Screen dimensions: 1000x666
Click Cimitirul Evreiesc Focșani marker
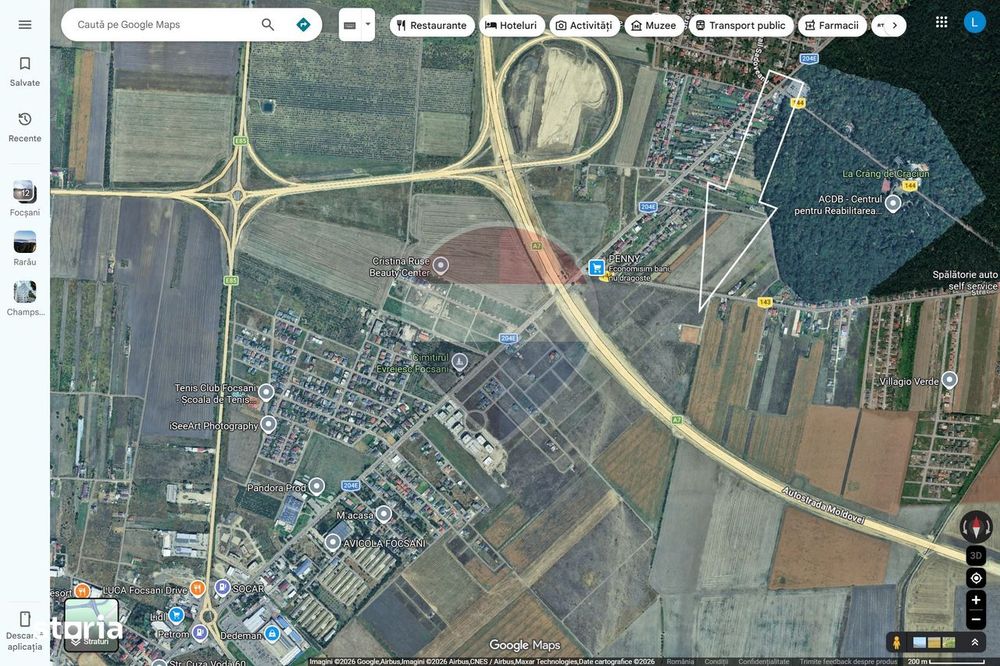pos(459,363)
